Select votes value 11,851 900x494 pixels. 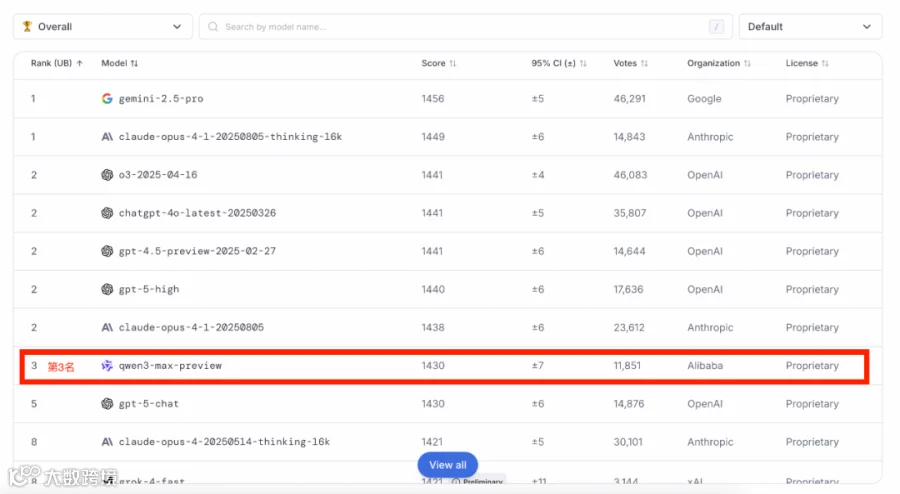[x=627, y=365]
